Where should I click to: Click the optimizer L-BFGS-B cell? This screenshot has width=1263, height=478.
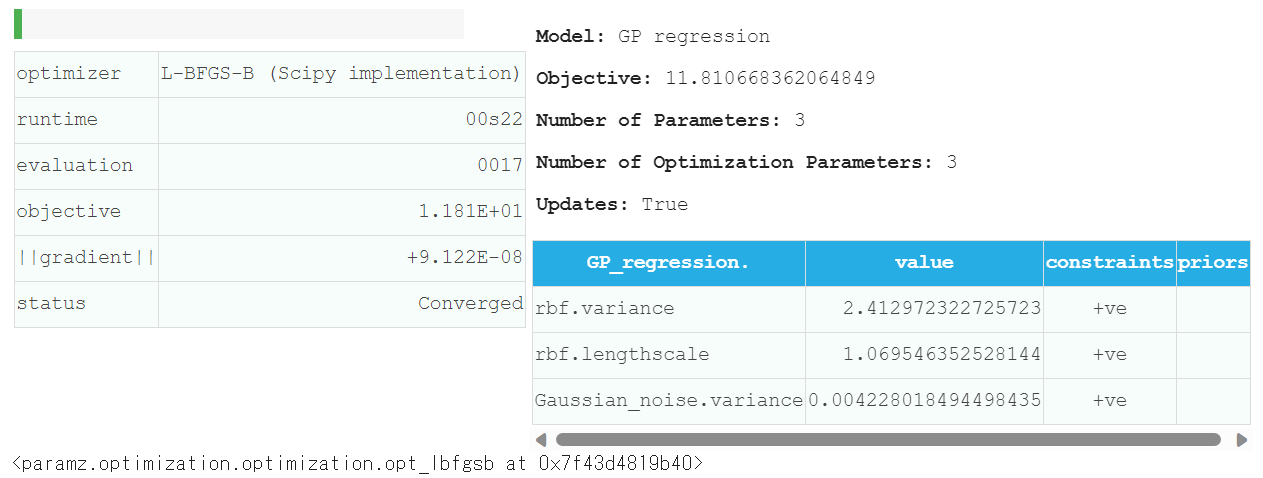[342, 74]
